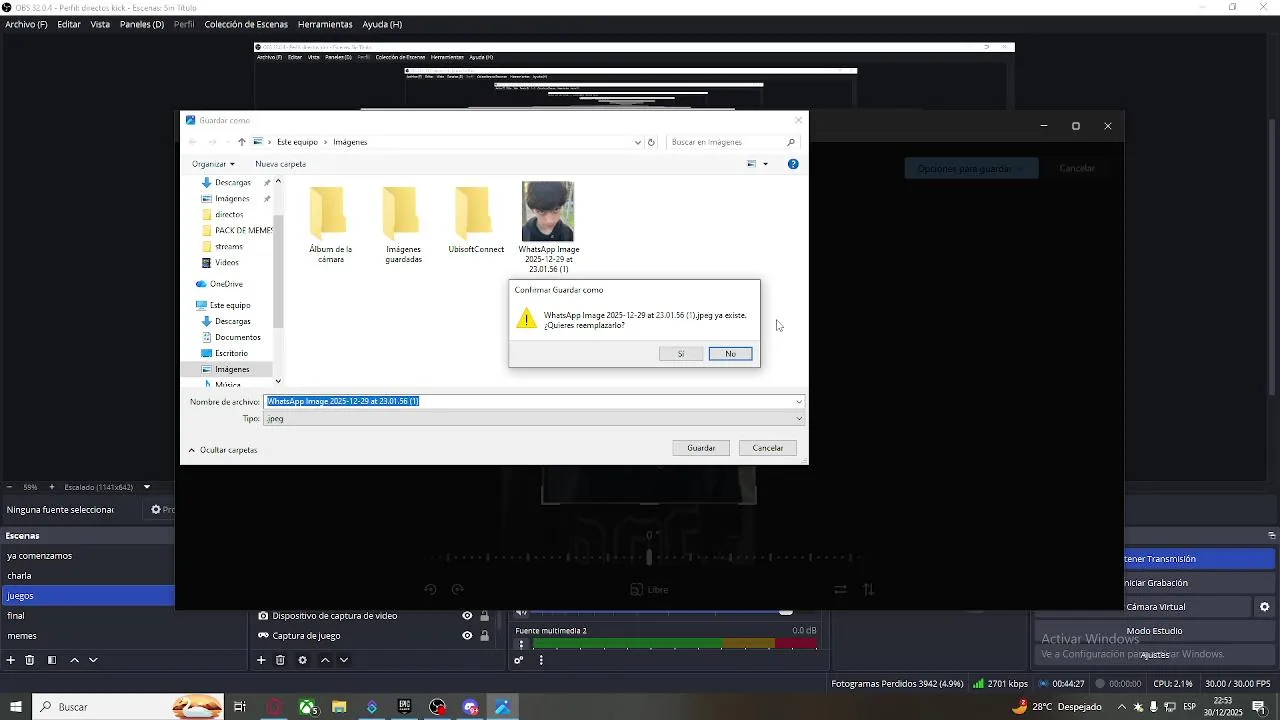Image resolution: width=1280 pixels, height=720 pixels.
Task: Open the file name history dropdown
Action: point(798,402)
